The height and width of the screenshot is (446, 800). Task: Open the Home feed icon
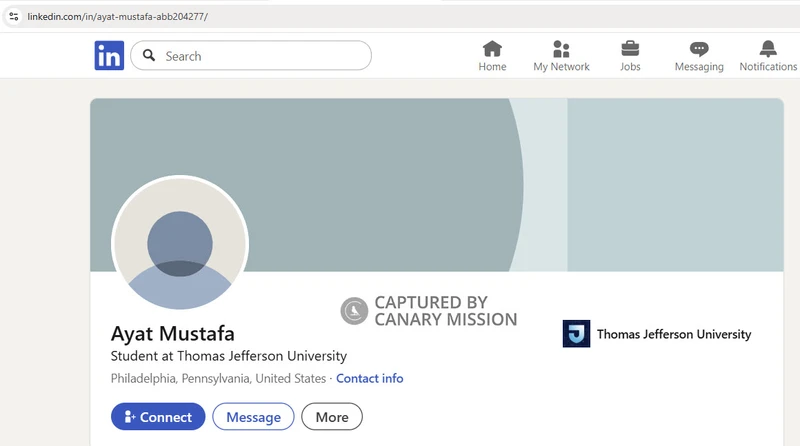click(492, 49)
